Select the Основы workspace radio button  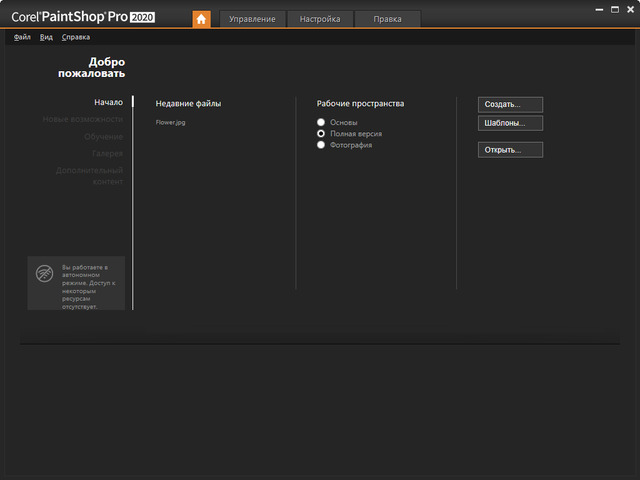(321, 122)
